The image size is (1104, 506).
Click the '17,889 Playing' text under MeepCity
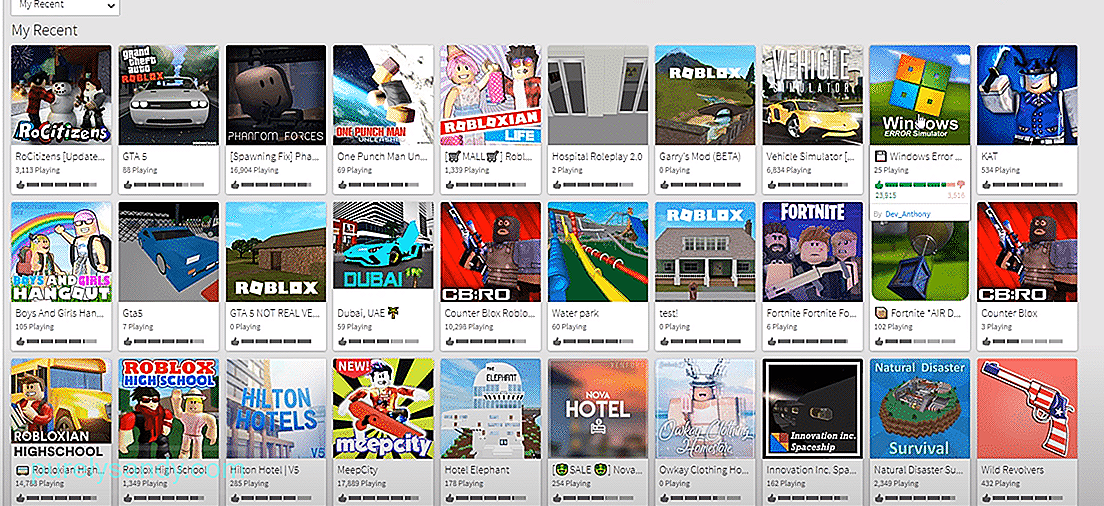(361, 483)
